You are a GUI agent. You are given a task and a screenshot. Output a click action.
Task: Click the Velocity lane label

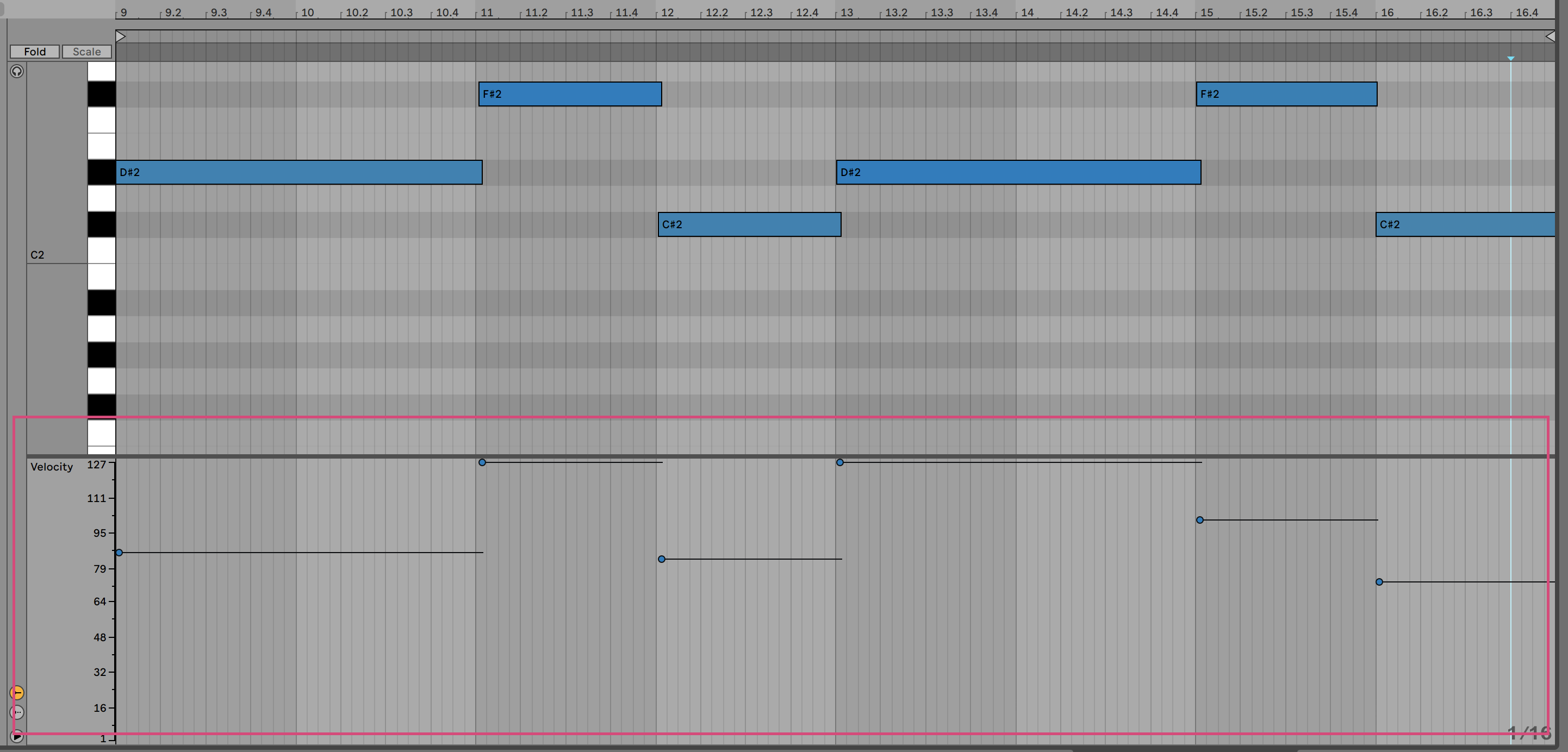coord(52,467)
